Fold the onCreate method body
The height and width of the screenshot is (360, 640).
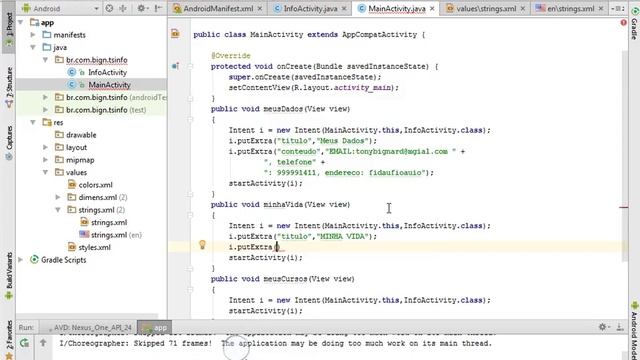coord(190,66)
